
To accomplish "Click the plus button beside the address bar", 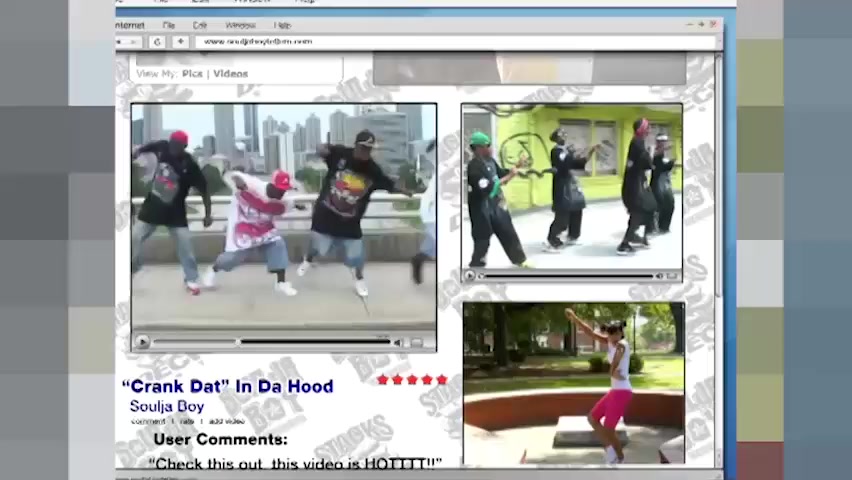I will (x=180, y=42).
